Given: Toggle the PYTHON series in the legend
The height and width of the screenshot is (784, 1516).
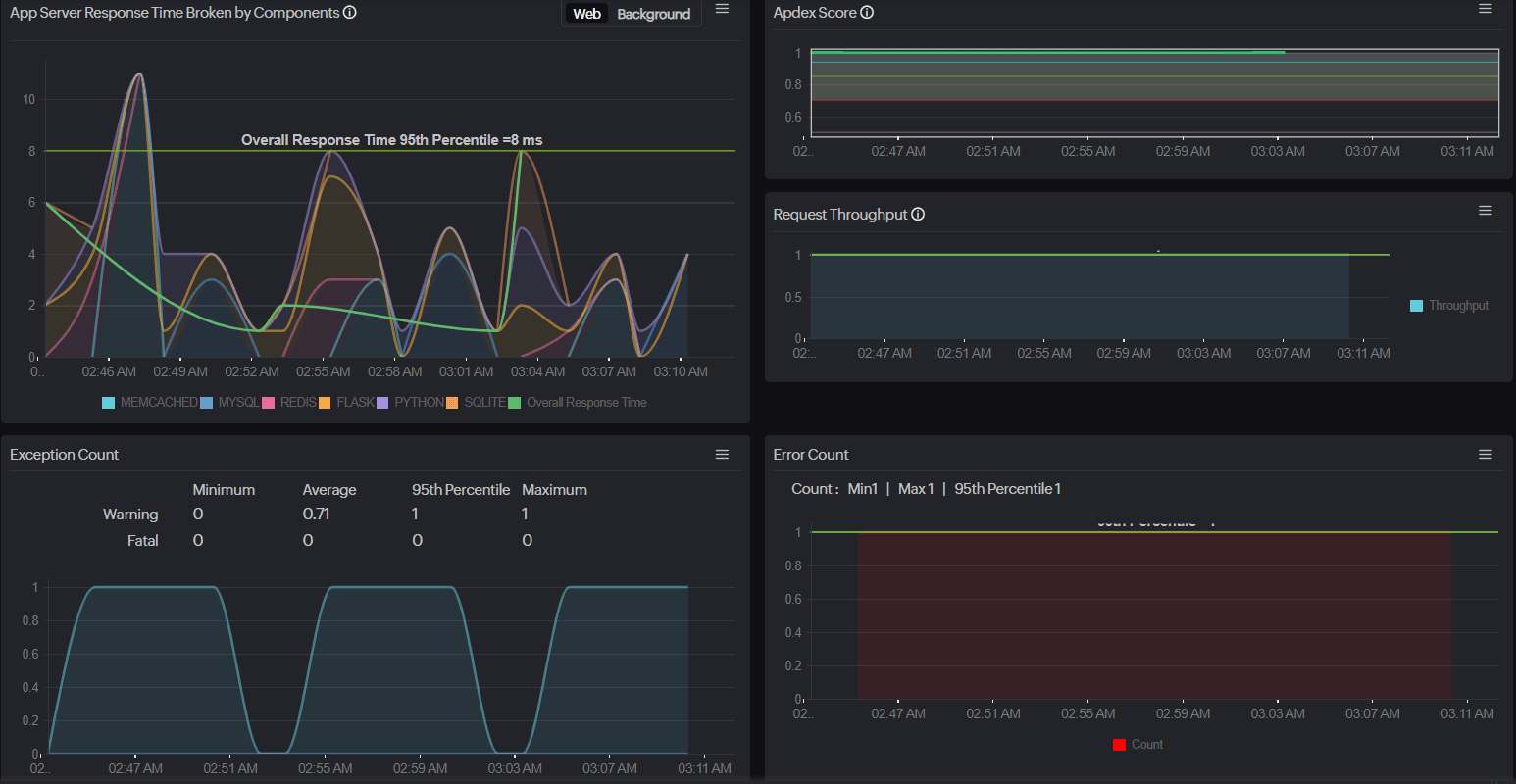Looking at the screenshot, I should (x=419, y=402).
